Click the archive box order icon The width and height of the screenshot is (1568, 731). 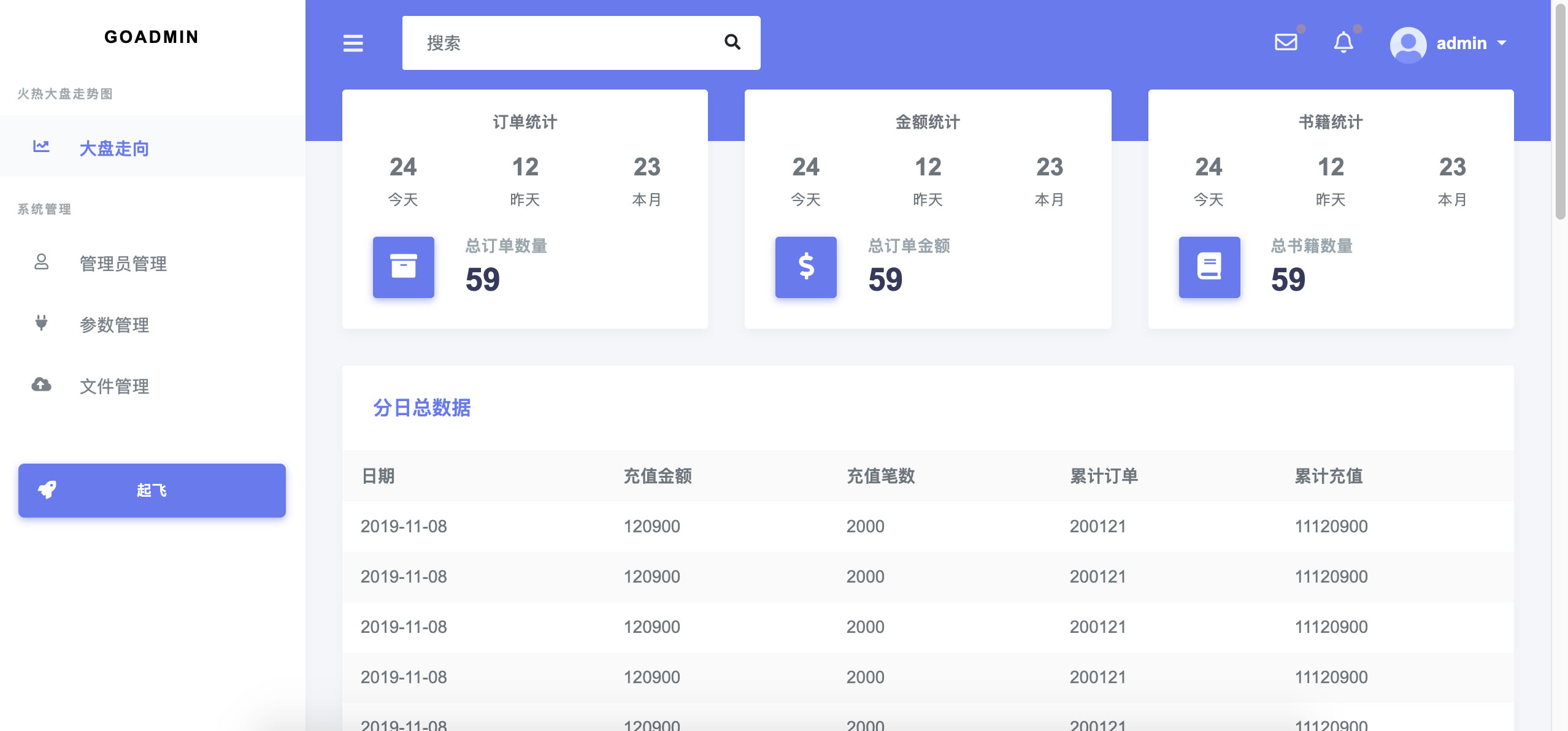coord(404,267)
